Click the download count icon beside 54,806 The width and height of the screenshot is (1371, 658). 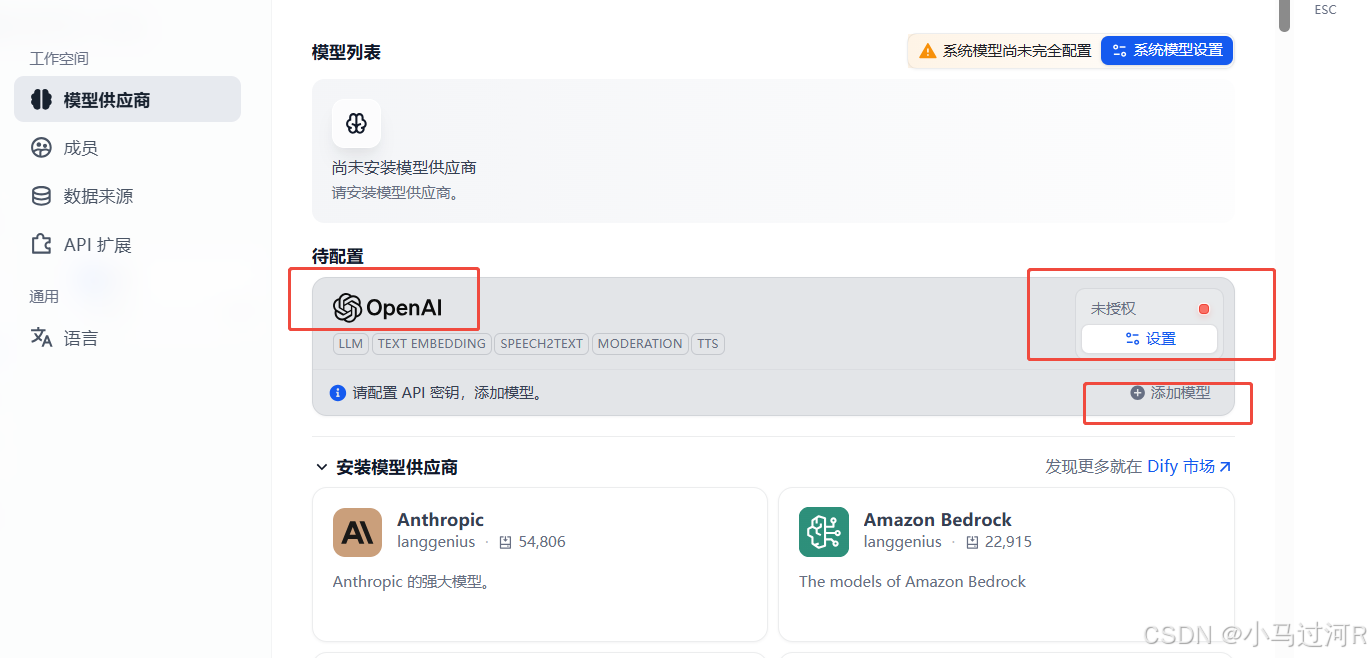(505, 542)
